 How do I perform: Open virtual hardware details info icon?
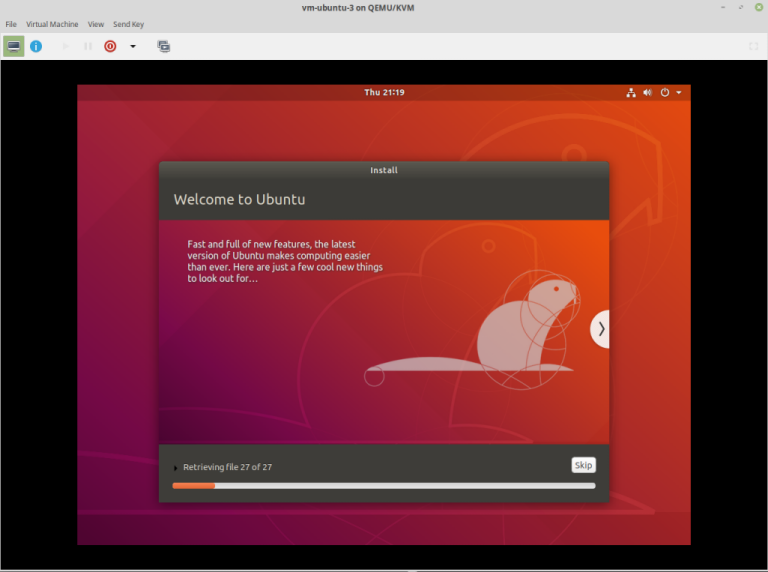(x=36, y=46)
